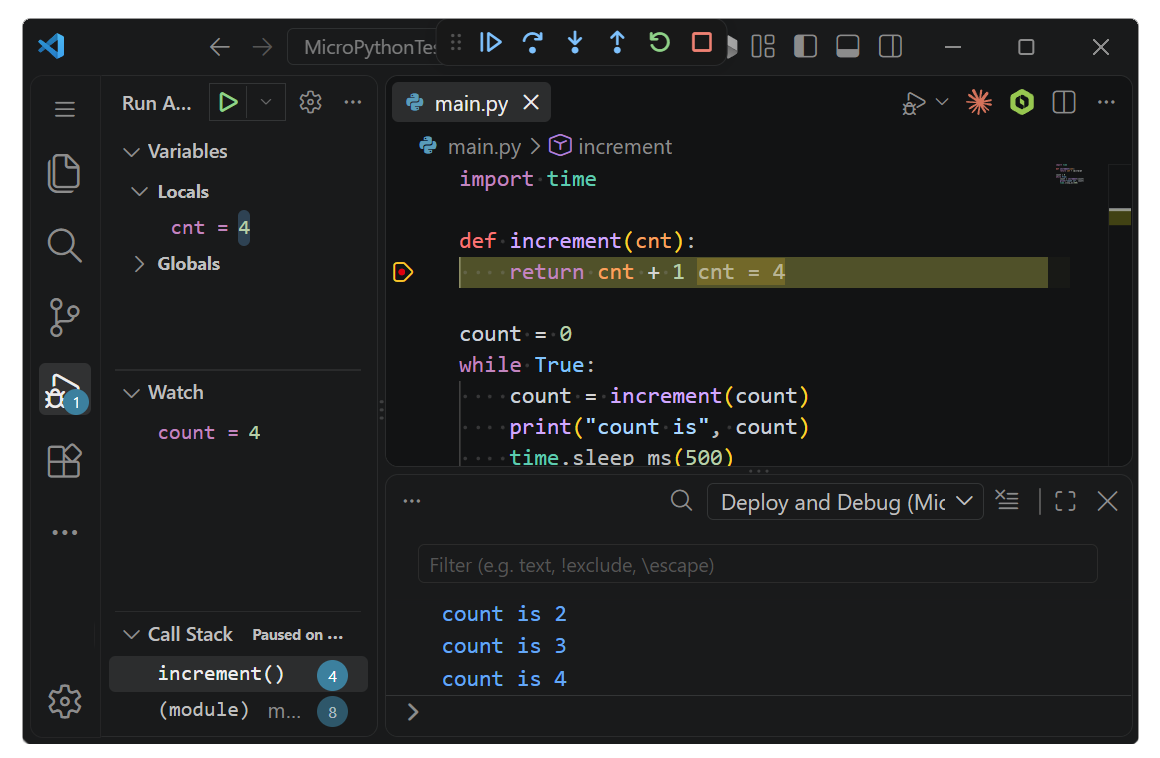This screenshot has width=1160, height=758.
Task: Open launch.json via gear icon
Action: tap(310, 102)
